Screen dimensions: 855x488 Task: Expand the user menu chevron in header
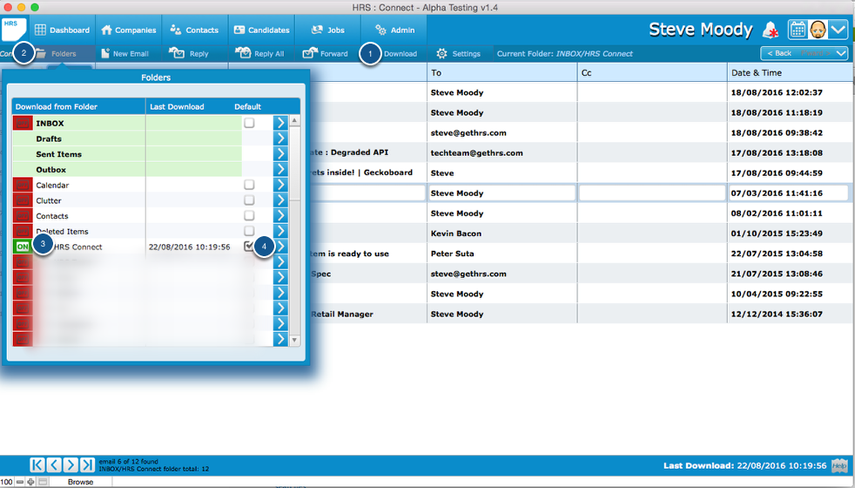tap(838, 29)
